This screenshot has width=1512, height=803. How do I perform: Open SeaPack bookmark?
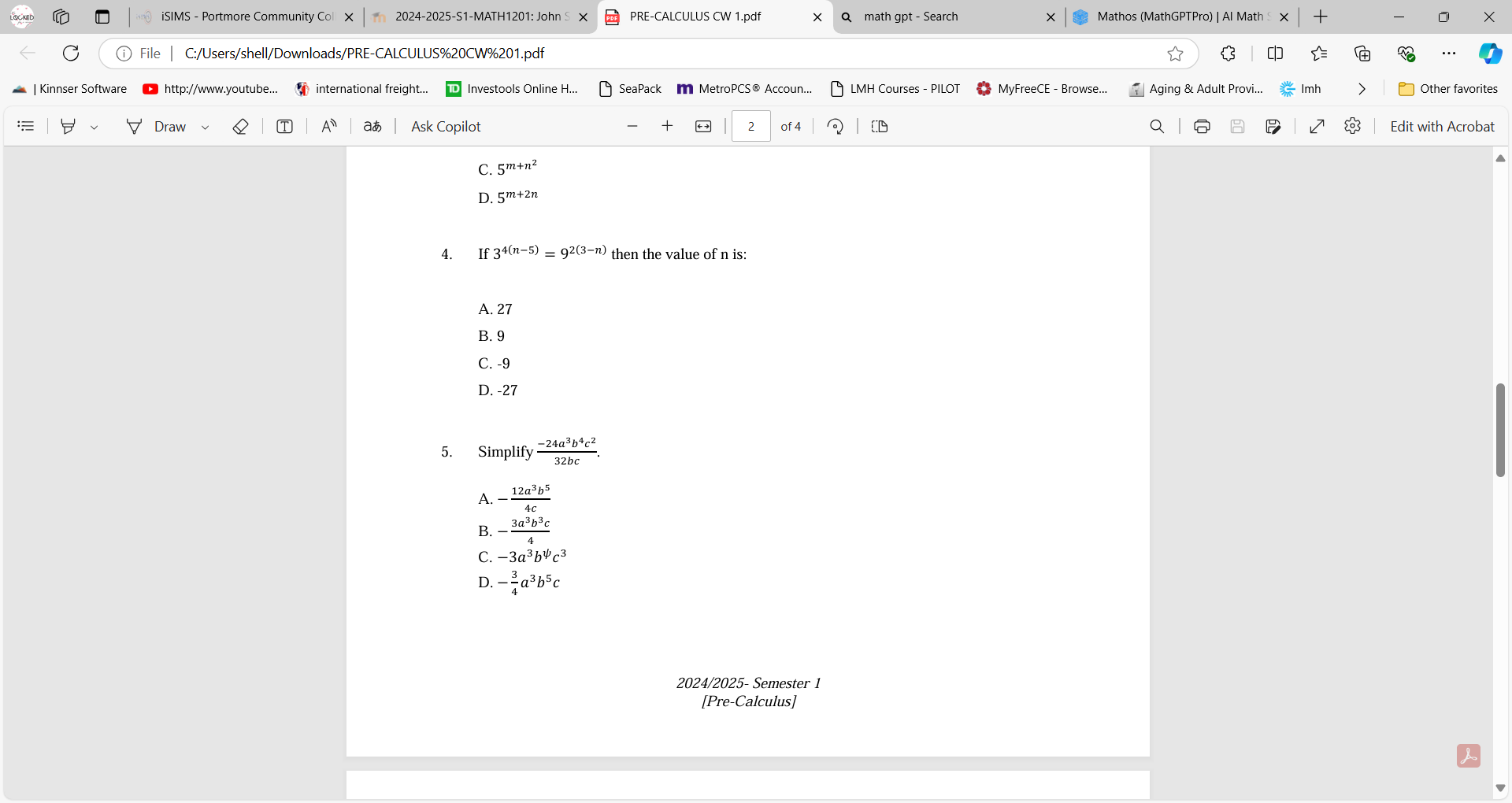pos(630,89)
